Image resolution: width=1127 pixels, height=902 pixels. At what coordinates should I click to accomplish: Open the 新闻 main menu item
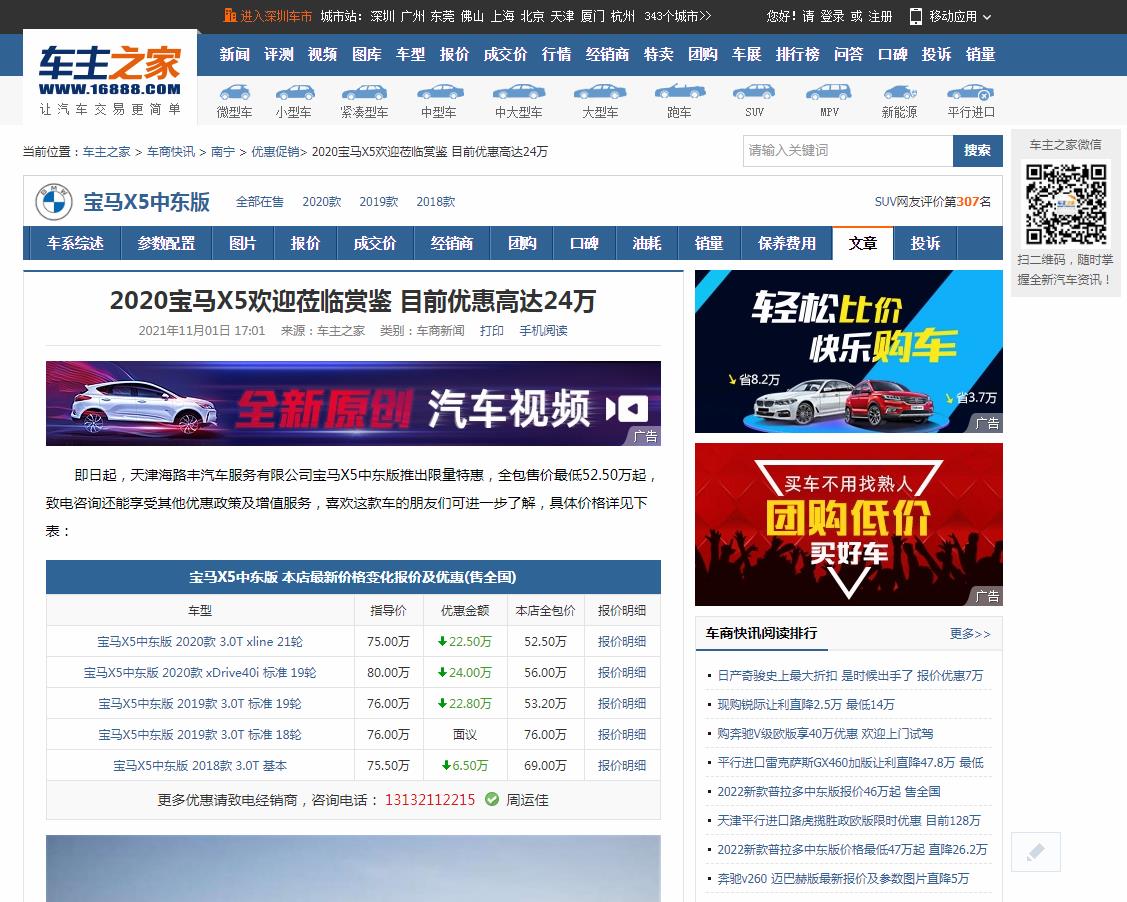[234, 55]
